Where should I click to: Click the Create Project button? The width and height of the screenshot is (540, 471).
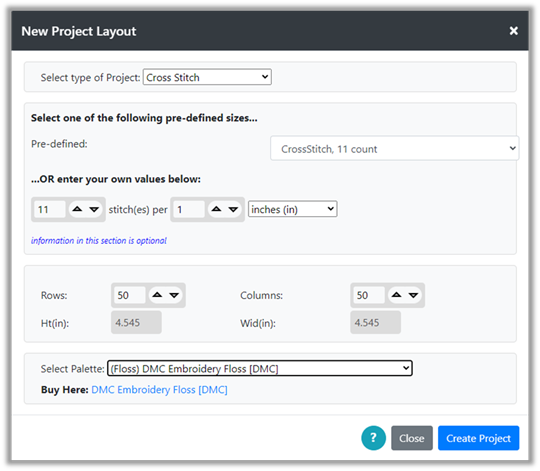478,438
